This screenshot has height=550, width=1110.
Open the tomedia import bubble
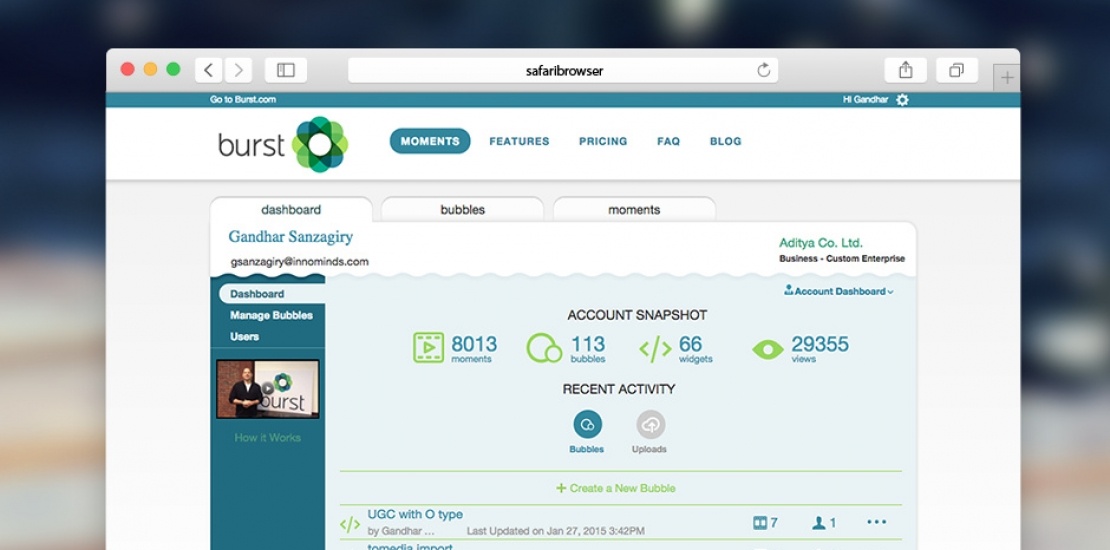tap(410, 546)
